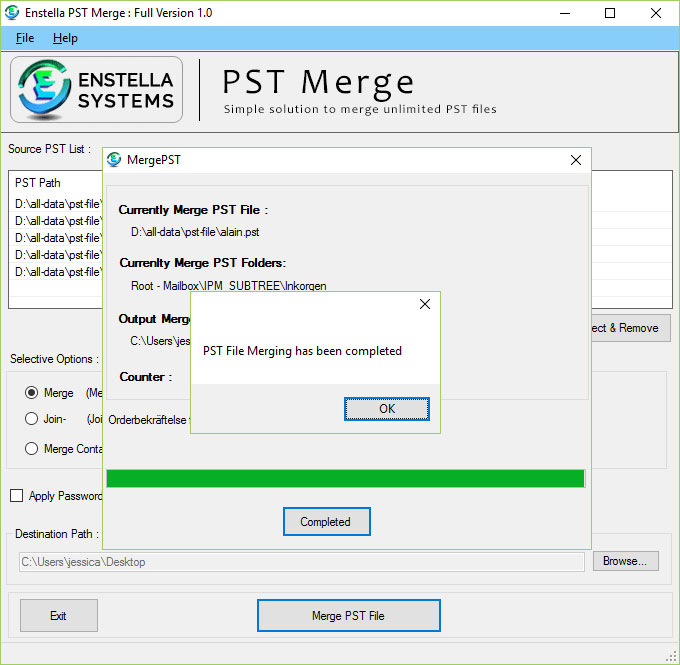Click the MergePST dialog title icon

pyautogui.click(x=114, y=160)
